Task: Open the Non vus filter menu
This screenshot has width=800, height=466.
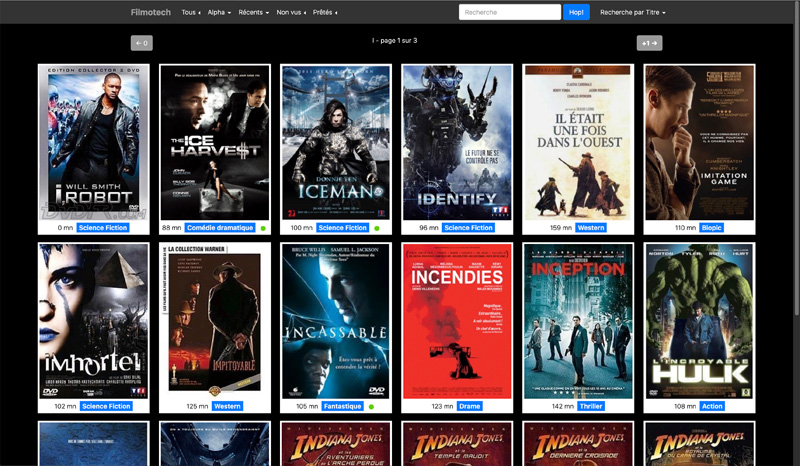Action: [x=291, y=12]
